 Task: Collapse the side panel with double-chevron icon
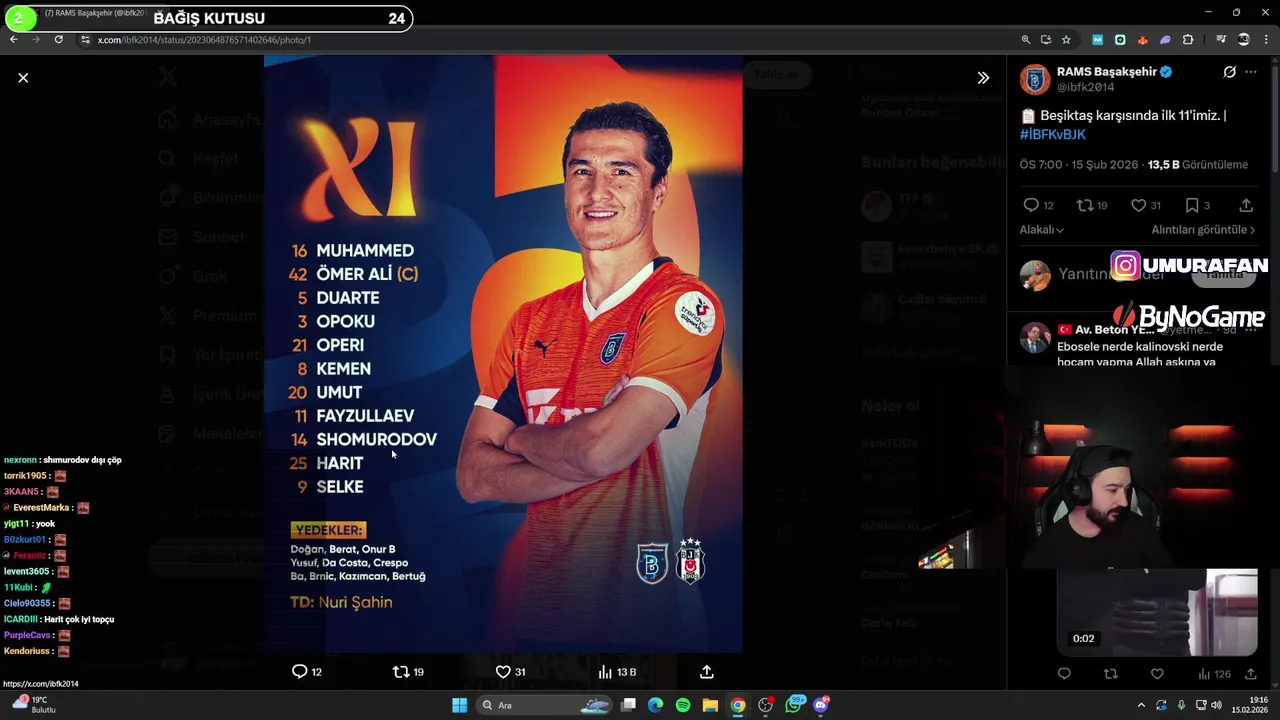point(983,78)
